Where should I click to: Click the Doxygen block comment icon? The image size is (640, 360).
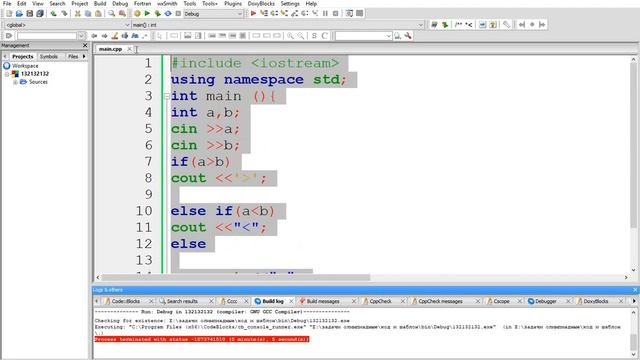[458, 25]
